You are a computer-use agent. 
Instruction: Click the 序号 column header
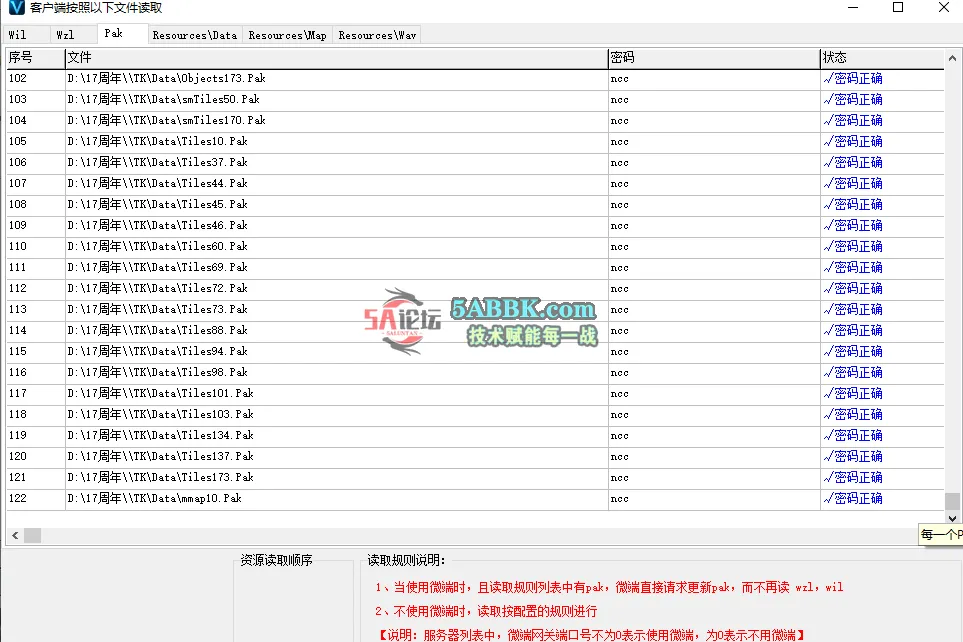[35, 58]
